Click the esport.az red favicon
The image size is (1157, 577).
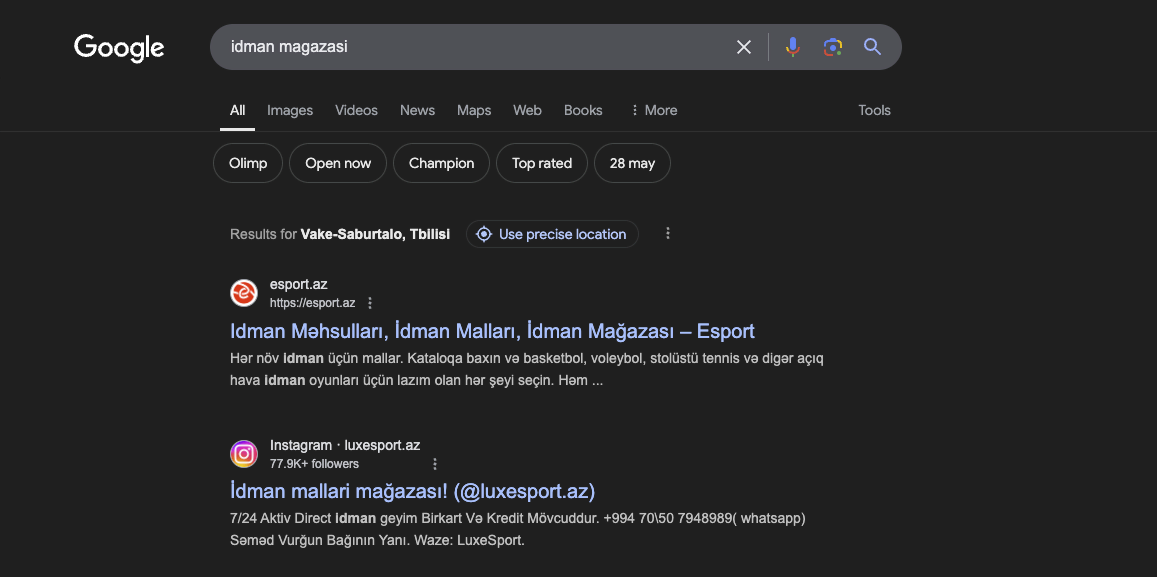(x=244, y=293)
